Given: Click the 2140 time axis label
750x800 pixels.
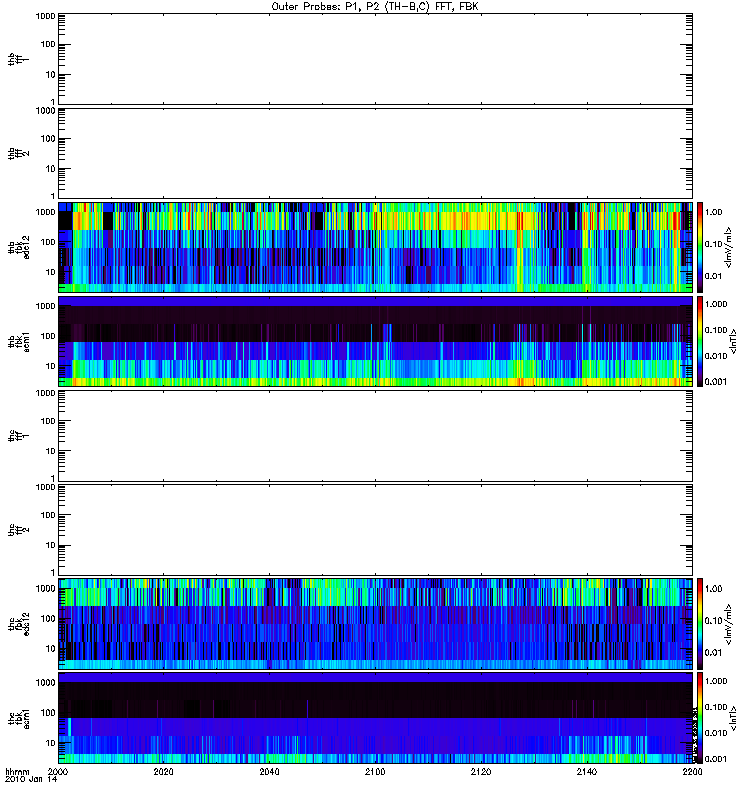Looking at the screenshot, I should point(587,772).
